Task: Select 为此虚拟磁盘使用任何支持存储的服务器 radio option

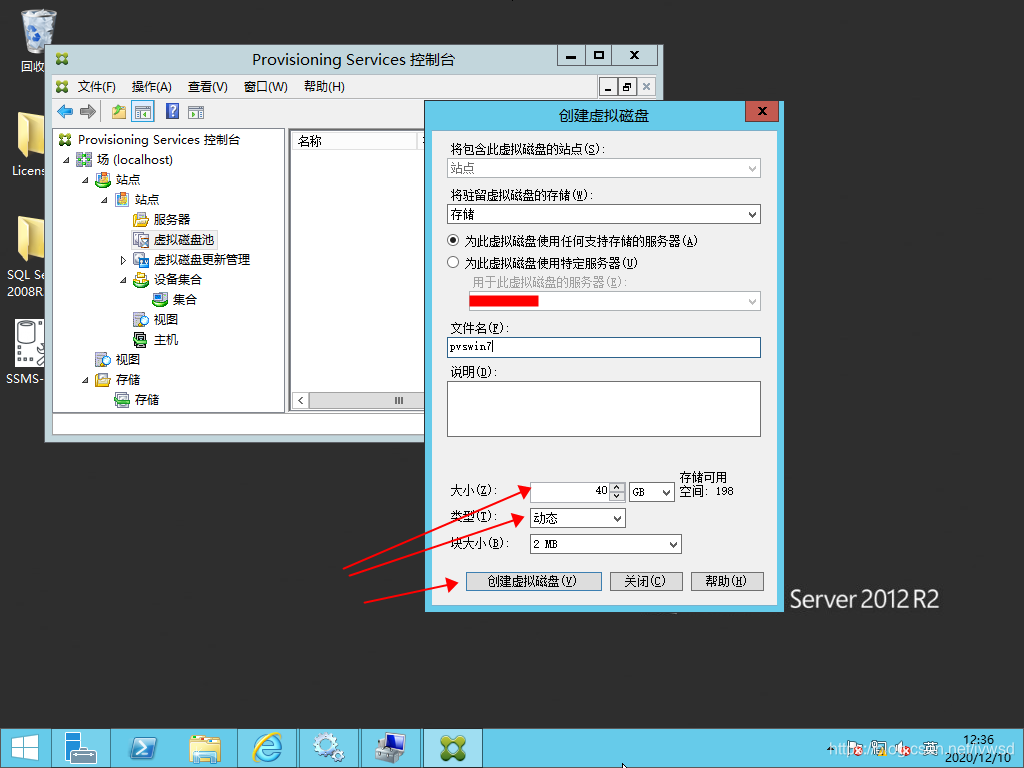Action: [454, 241]
